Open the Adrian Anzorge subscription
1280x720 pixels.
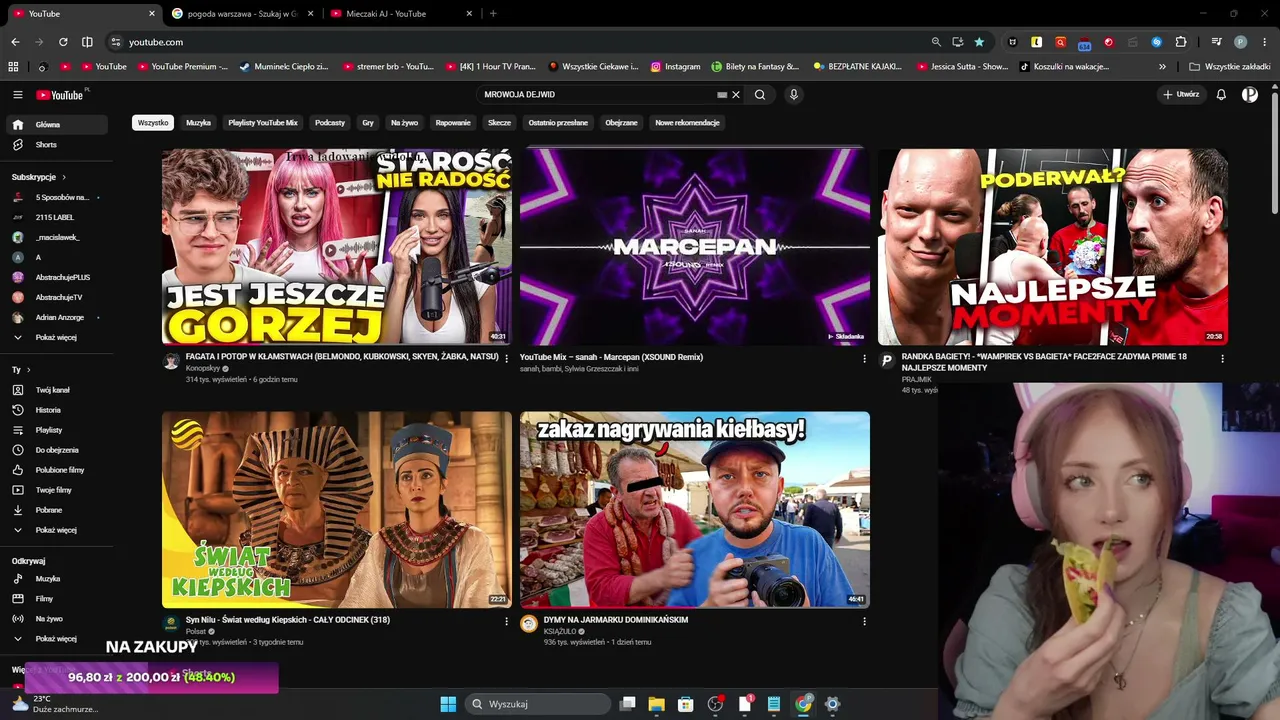coord(59,318)
